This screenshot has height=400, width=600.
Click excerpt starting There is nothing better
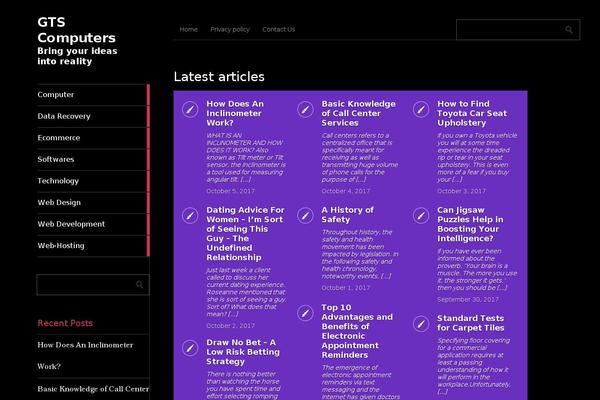243,385
